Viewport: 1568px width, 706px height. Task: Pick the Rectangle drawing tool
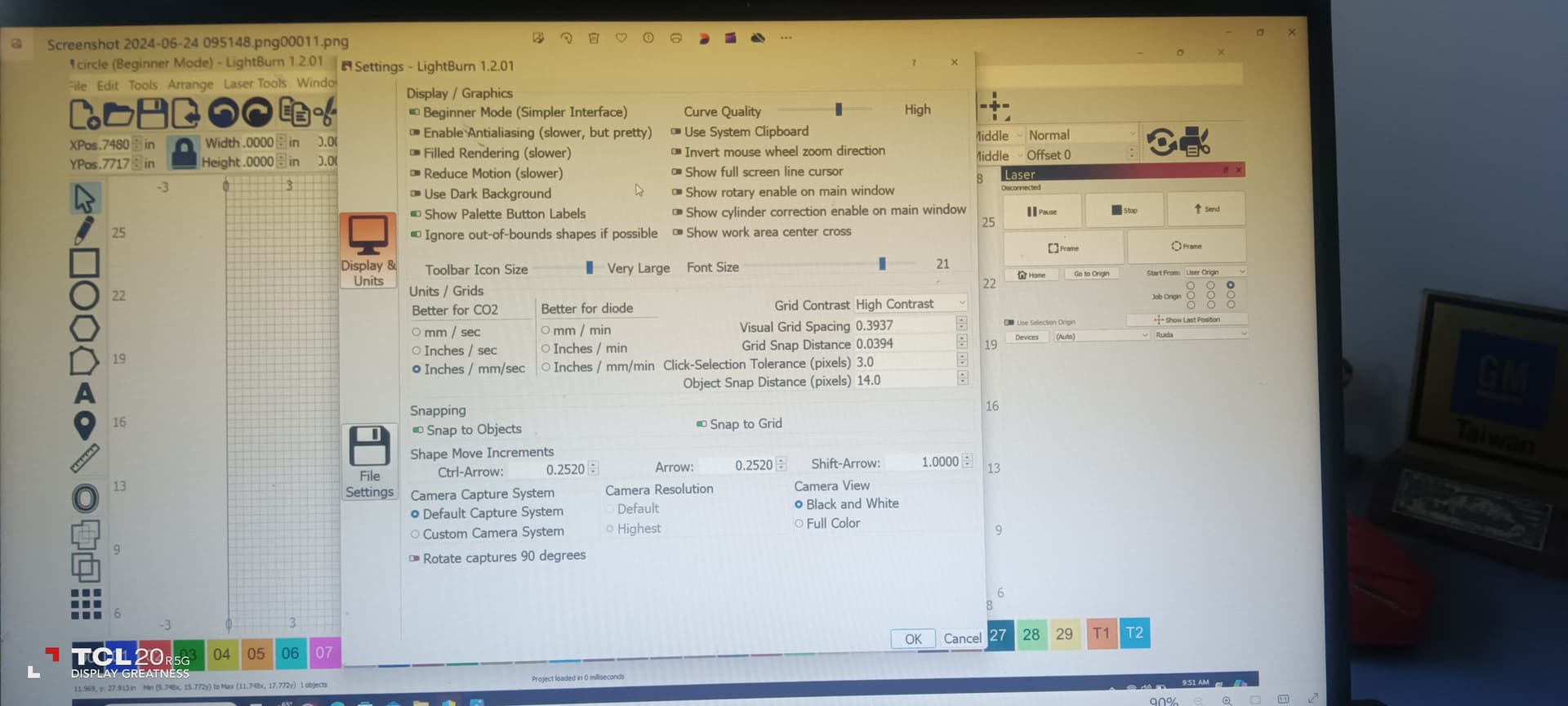pyautogui.click(x=84, y=263)
